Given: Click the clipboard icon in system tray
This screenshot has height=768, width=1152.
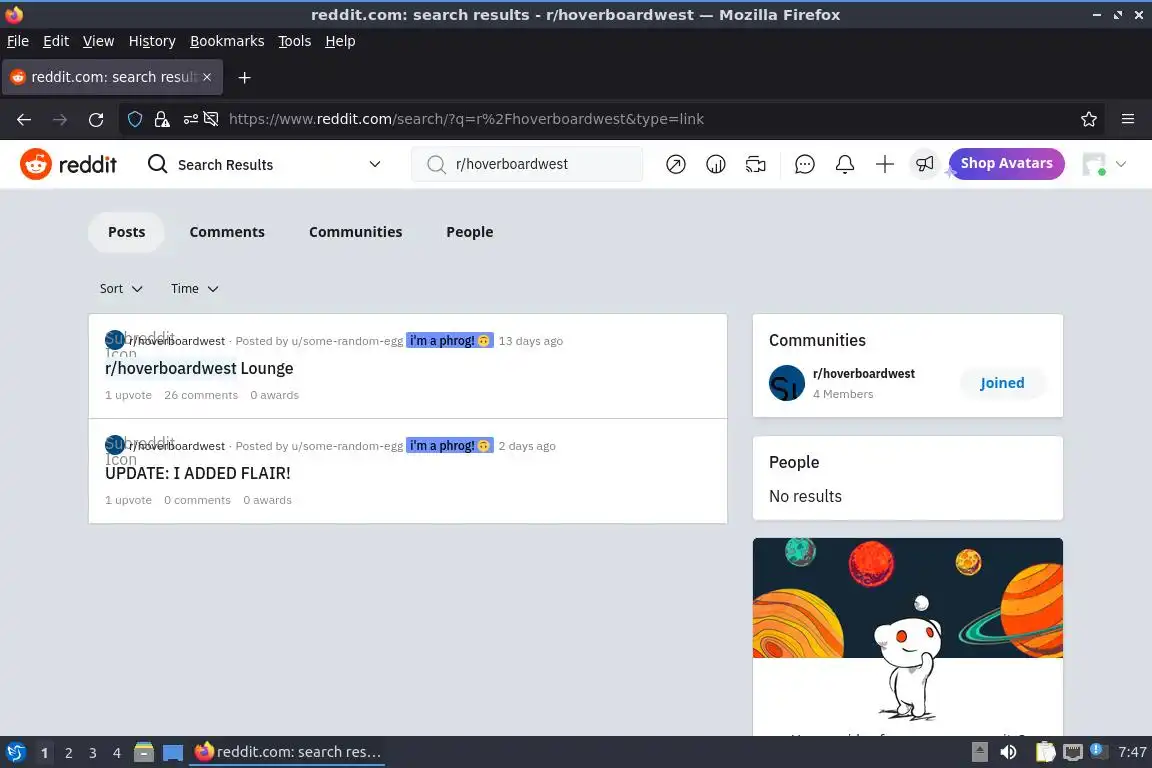Looking at the screenshot, I should (x=1045, y=752).
